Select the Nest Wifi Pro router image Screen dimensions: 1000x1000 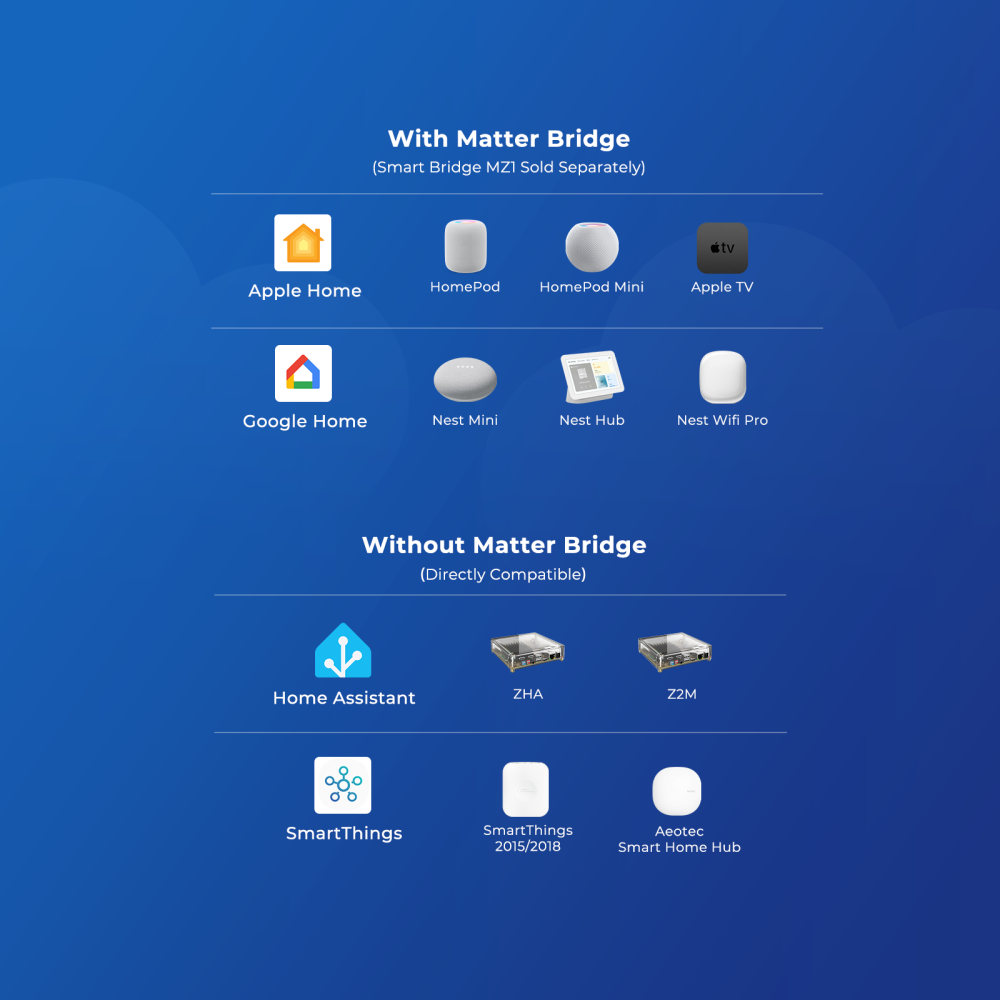point(722,377)
